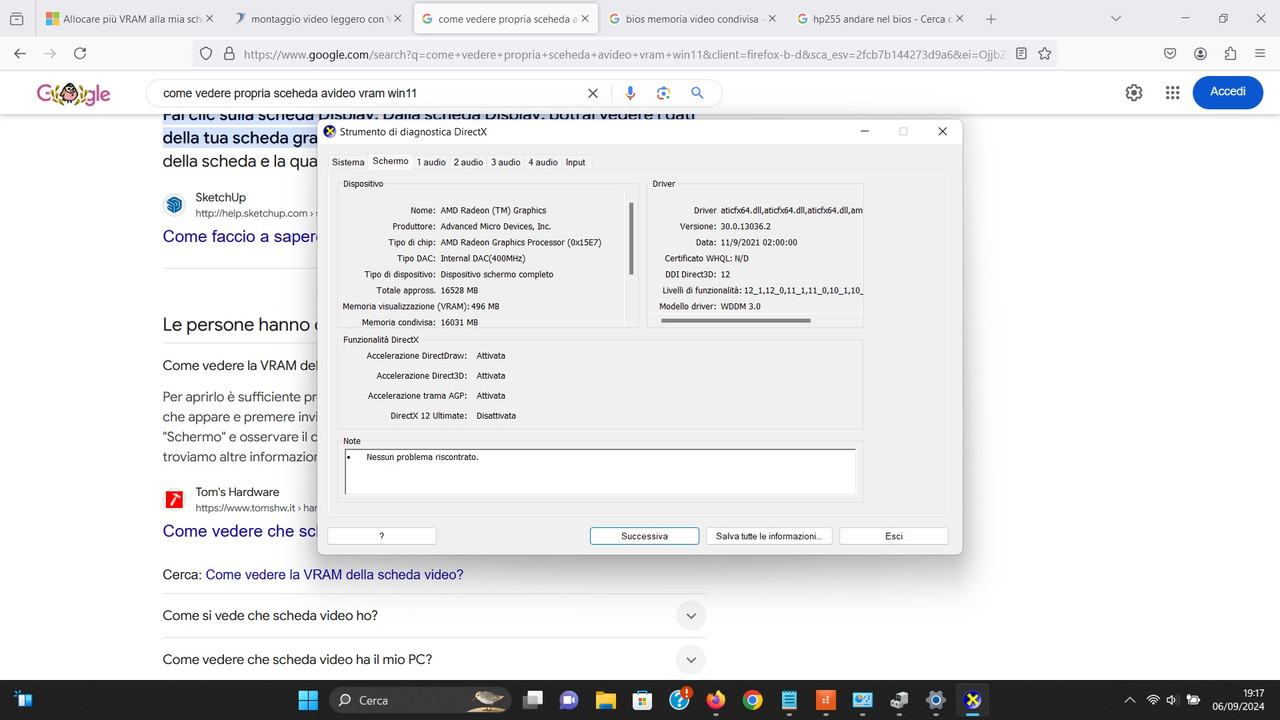Clear the search query with the X icon
Screen dimensions: 1280x720
pyautogui.click(x=592, y=92)
